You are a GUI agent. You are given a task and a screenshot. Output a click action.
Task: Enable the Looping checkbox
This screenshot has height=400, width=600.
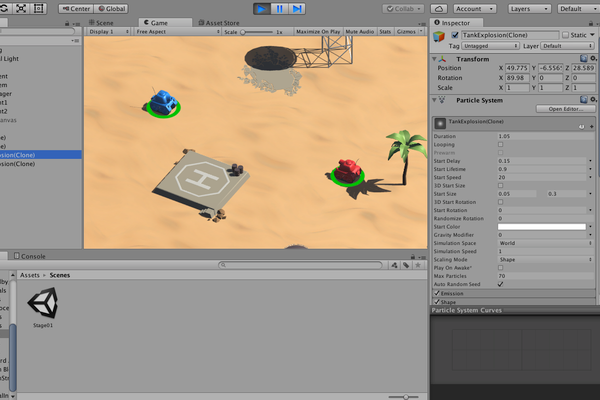point(501,144)
